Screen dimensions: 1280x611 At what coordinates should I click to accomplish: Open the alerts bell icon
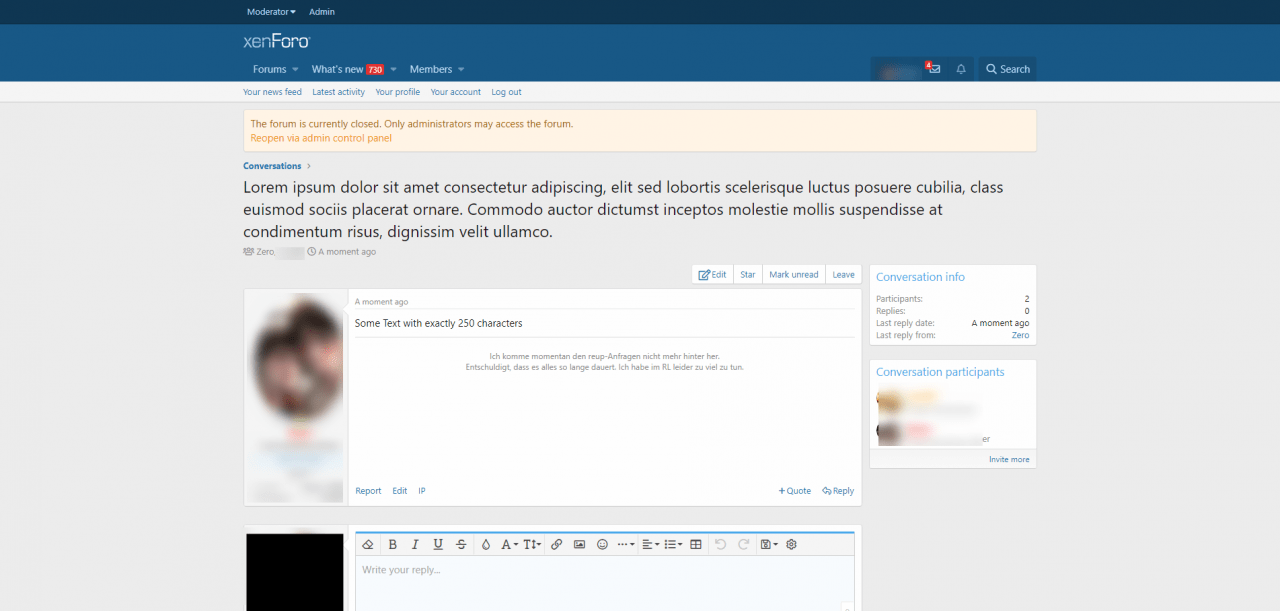coord(961,69)
